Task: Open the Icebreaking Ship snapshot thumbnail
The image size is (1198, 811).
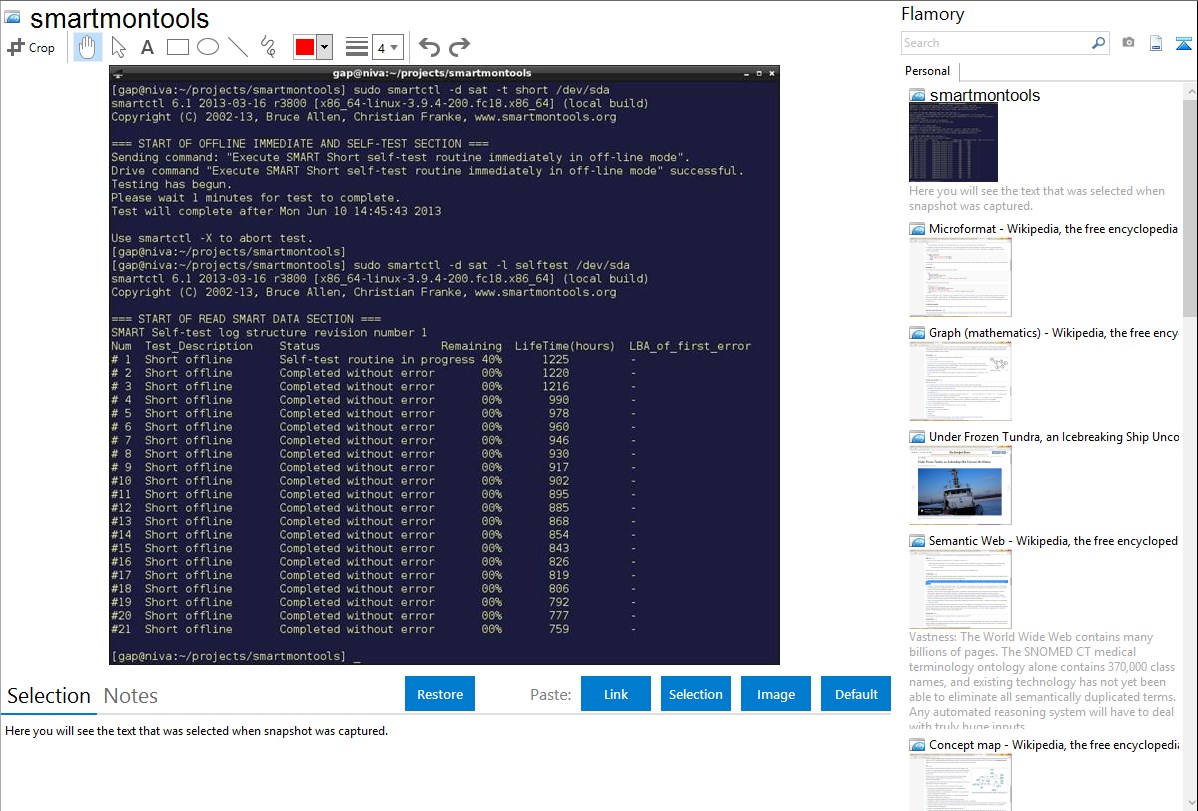Action: pyautogui.click(x=960, y=485)
